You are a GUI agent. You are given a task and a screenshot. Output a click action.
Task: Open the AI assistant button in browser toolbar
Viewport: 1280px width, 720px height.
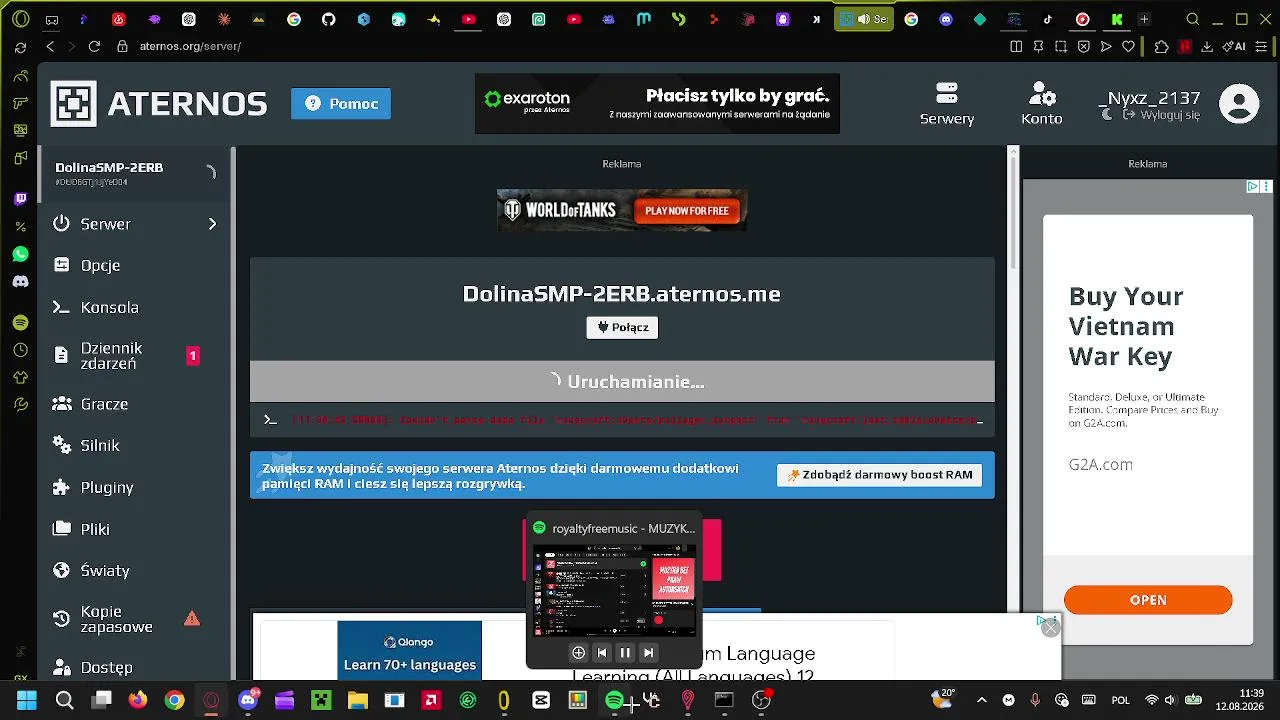(1235, 46)
